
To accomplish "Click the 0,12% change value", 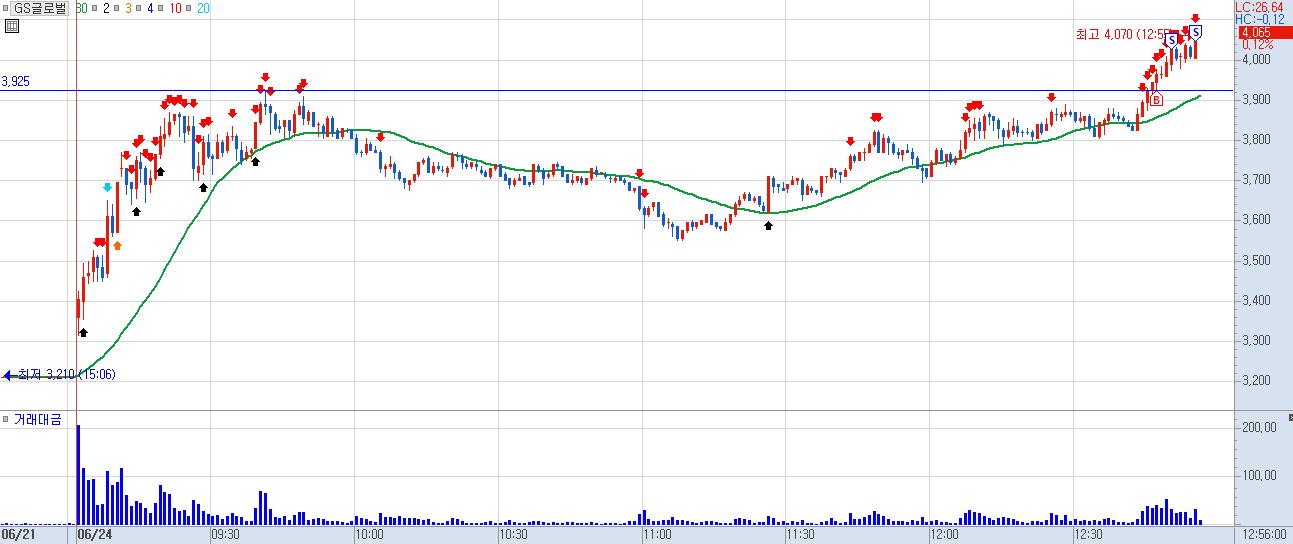I will pyautogui.click(x=1258, y=45).
